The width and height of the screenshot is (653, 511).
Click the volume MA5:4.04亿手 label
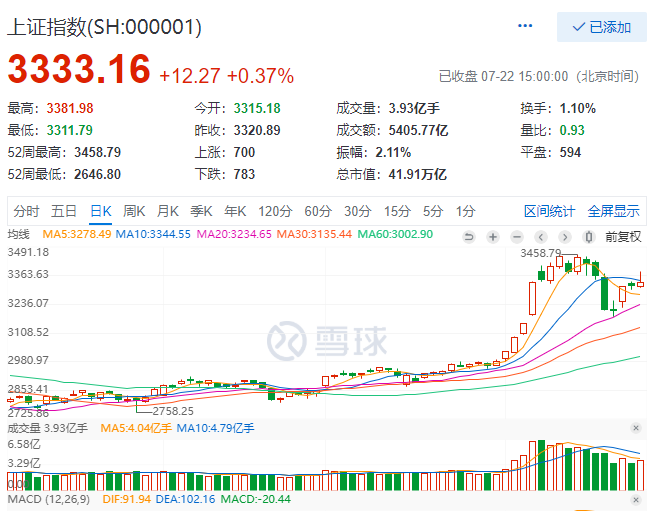(x=136, y=428)
